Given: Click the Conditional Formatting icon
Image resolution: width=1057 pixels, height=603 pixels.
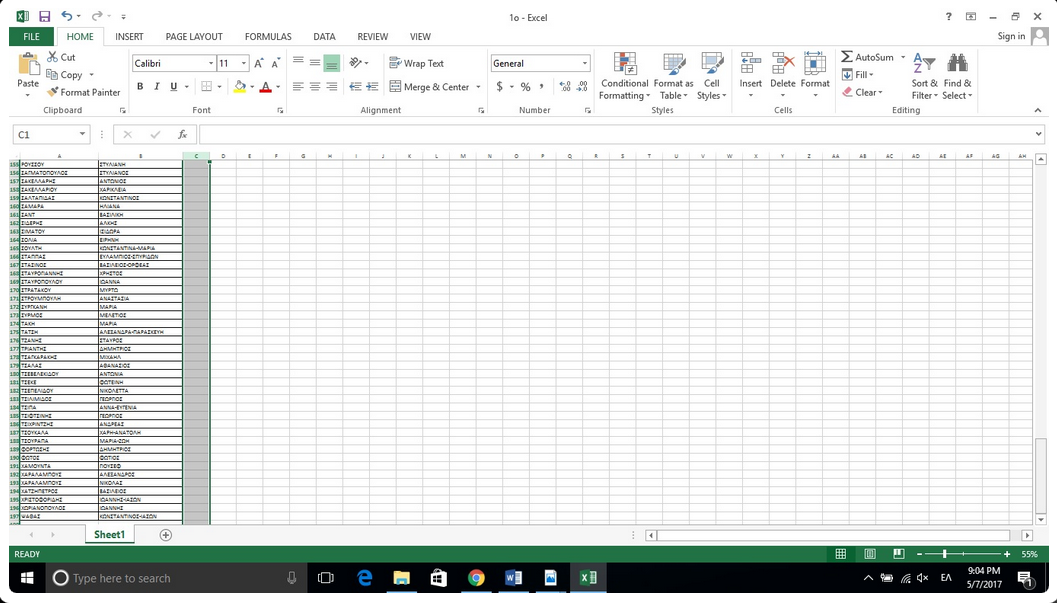Looking at the screenshot, I should click(624, 65).
